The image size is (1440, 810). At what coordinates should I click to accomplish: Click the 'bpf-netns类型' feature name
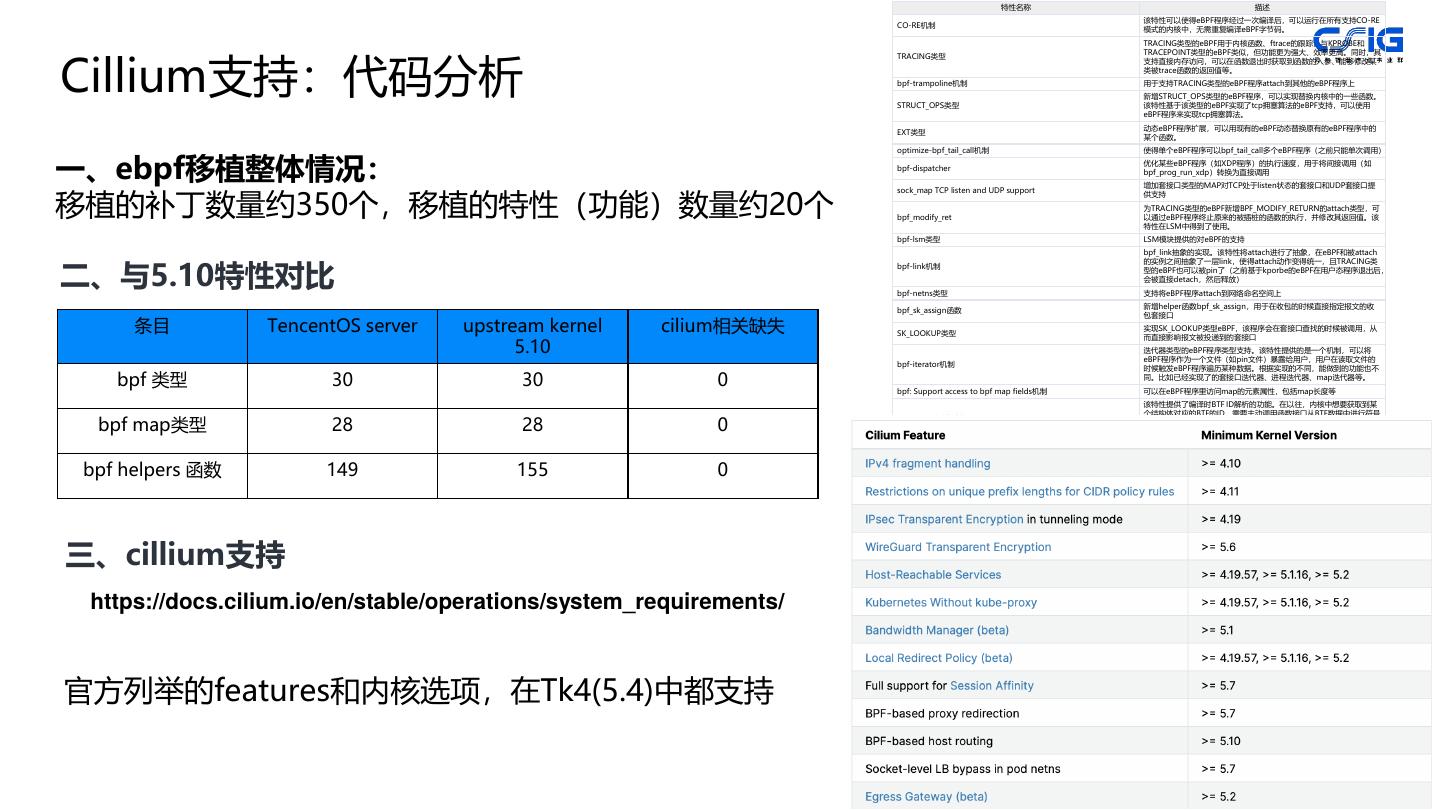922,294
